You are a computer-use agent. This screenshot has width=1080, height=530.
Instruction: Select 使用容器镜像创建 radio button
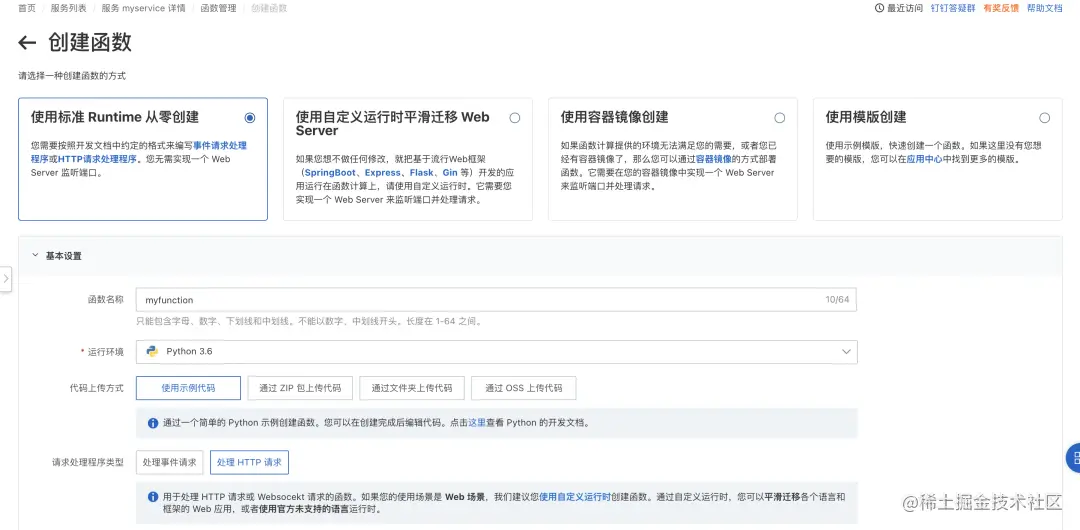pos(780,118)
